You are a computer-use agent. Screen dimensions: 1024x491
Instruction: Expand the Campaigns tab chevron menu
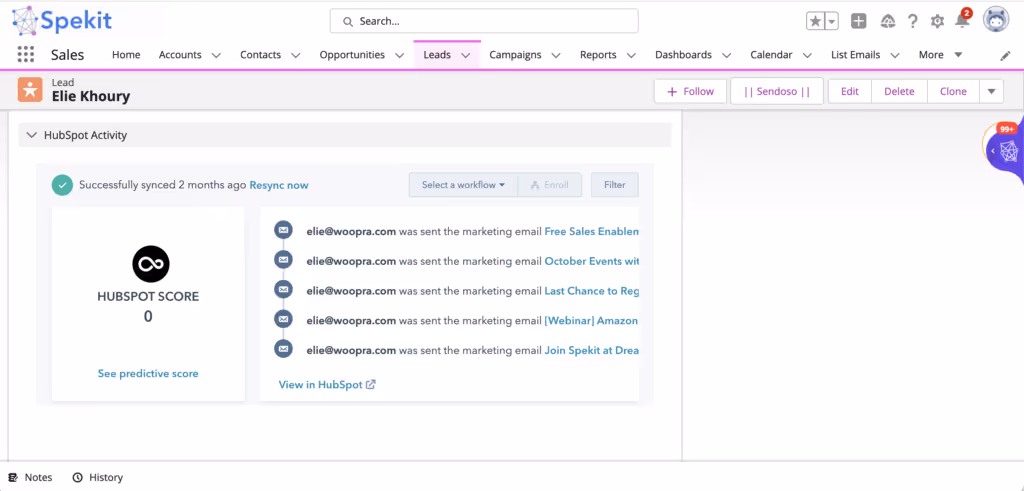(x=556, y=55)
